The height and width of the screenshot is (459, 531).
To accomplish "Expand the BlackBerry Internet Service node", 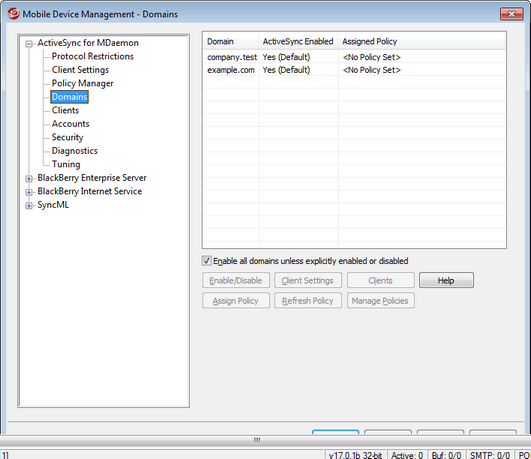I will [x=29, y=192].
